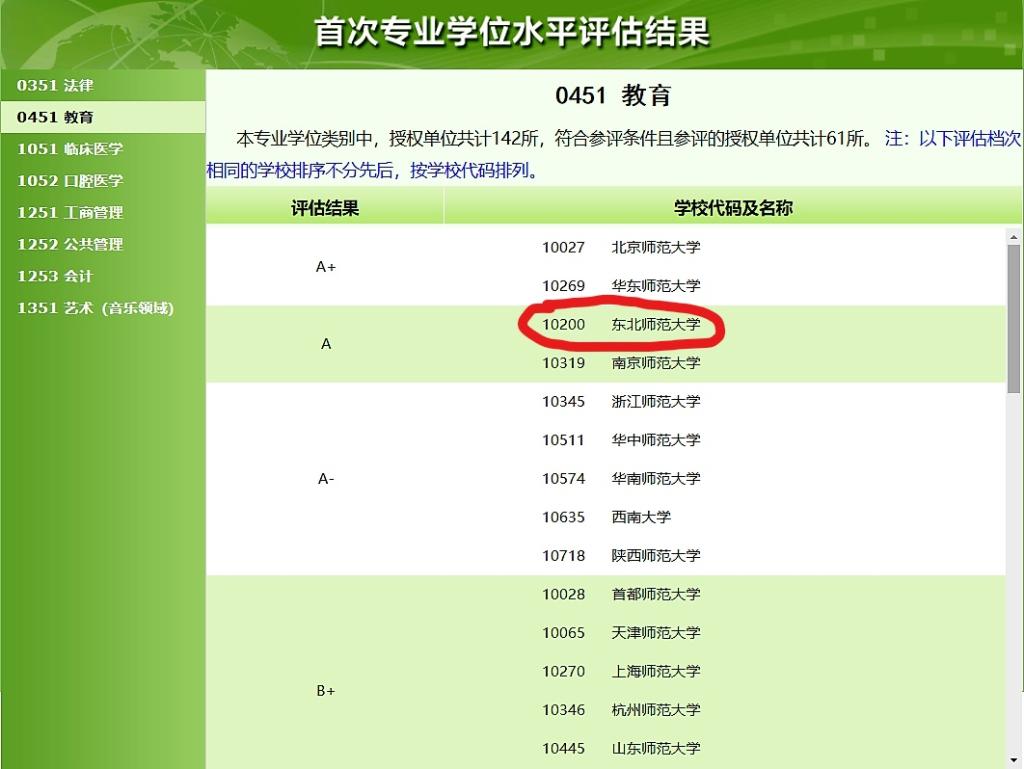Viewport: 1024px width, 769px height.
Task: Select 1351 艺术 (音乐领域) in the sidebar
Action: 95,308
